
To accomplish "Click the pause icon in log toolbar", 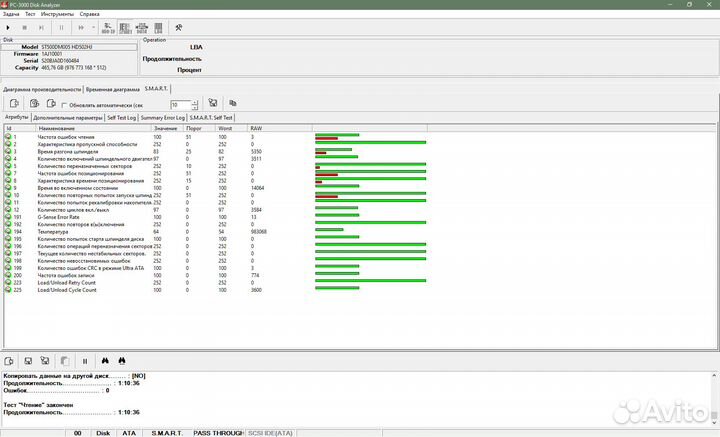I will 85,360.
